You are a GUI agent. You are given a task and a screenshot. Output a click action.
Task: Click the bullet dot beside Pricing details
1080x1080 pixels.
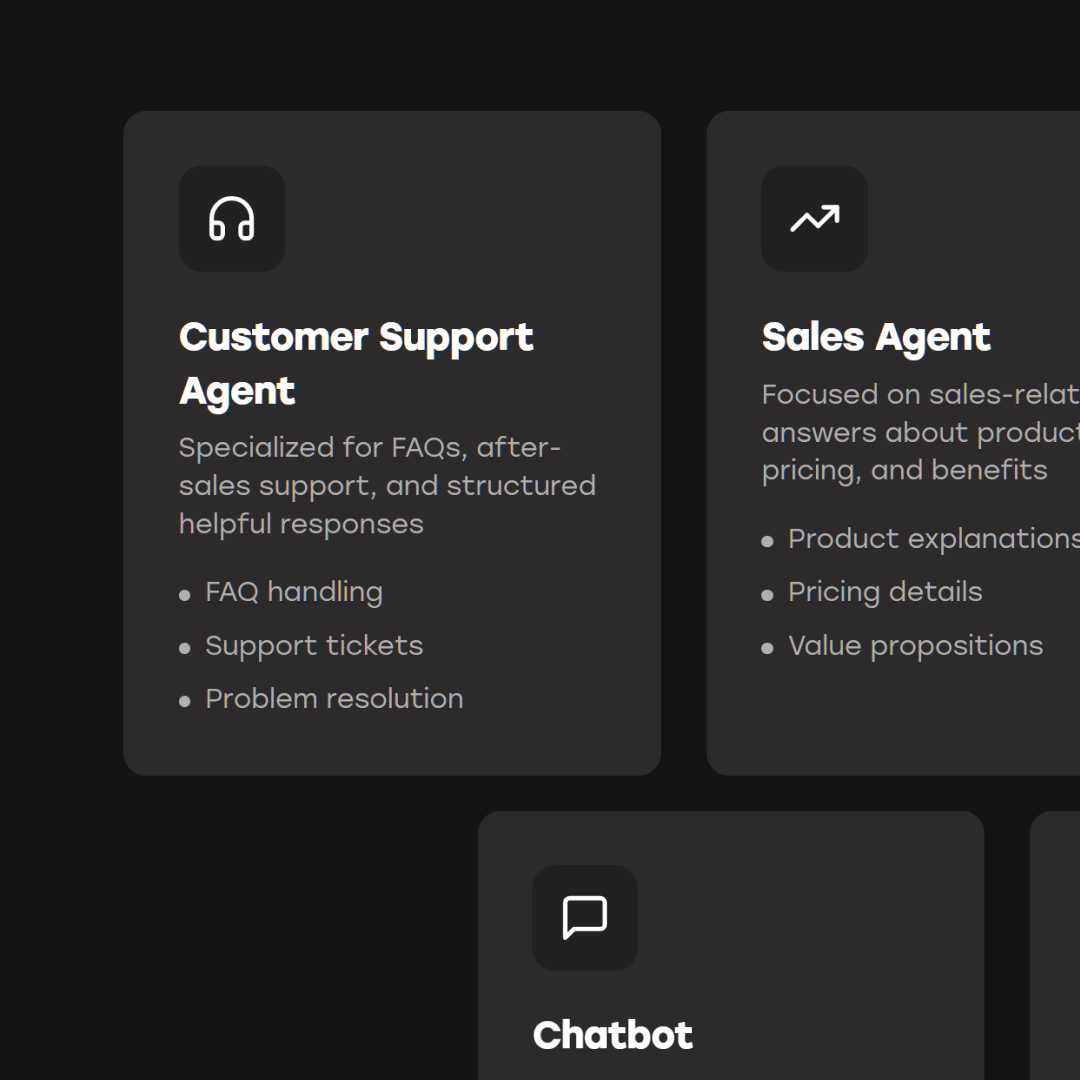[x=767, y=595]
